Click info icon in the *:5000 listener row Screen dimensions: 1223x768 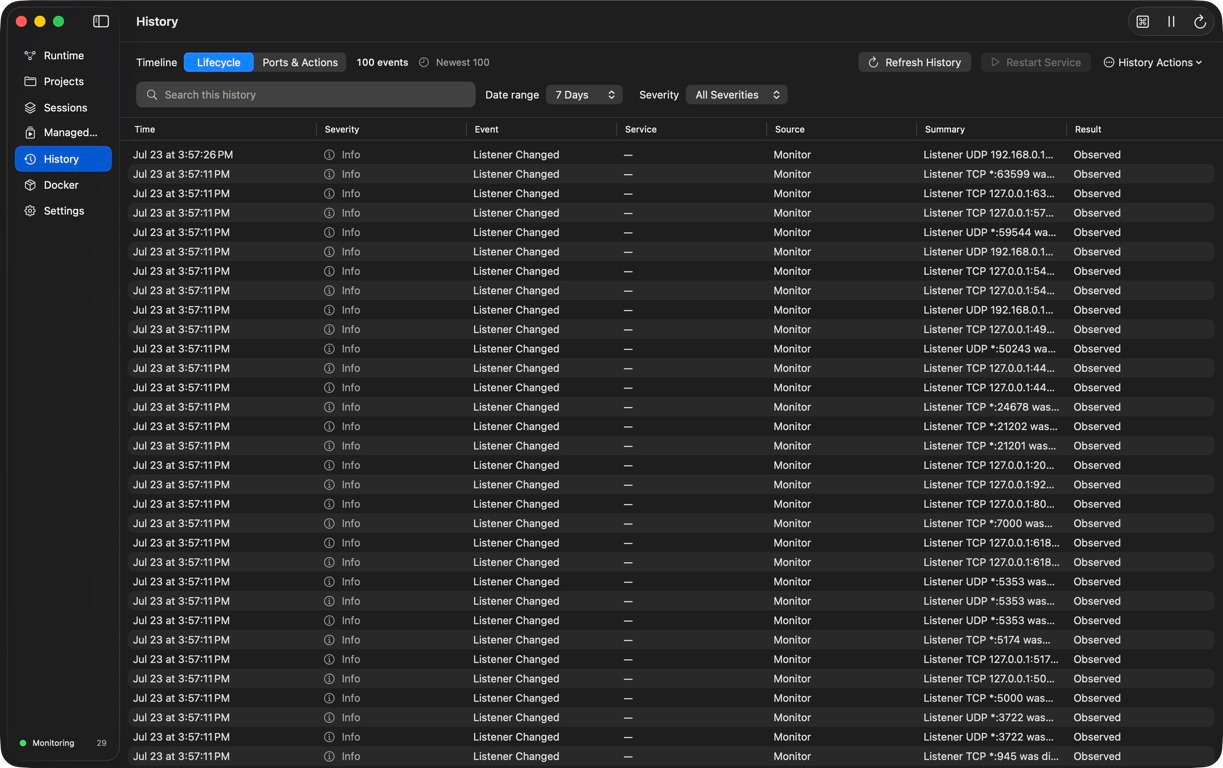329,698
